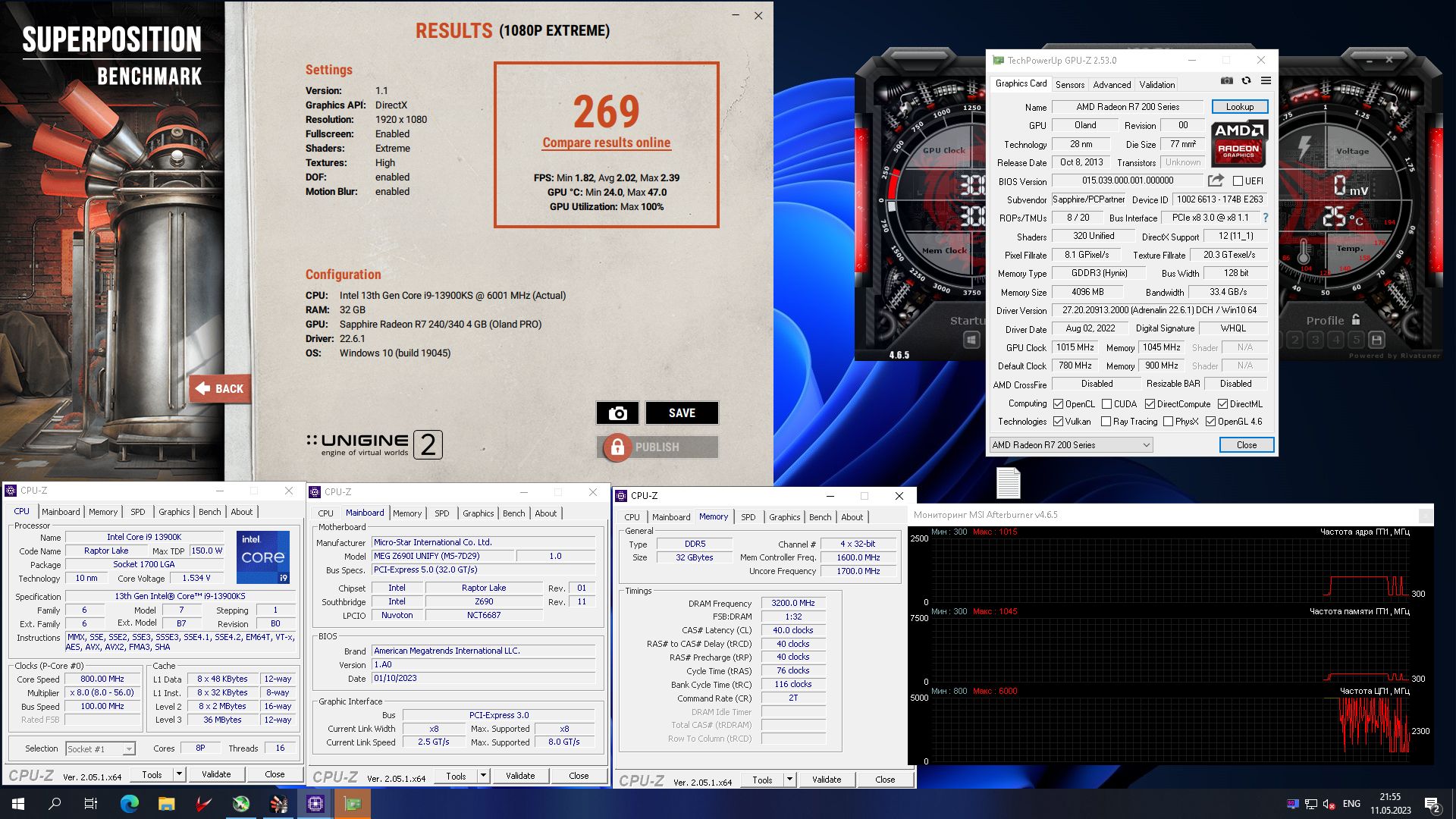Launch Microsoft Edge from the taskbar
1456x819 pixels.
[130, 804]
